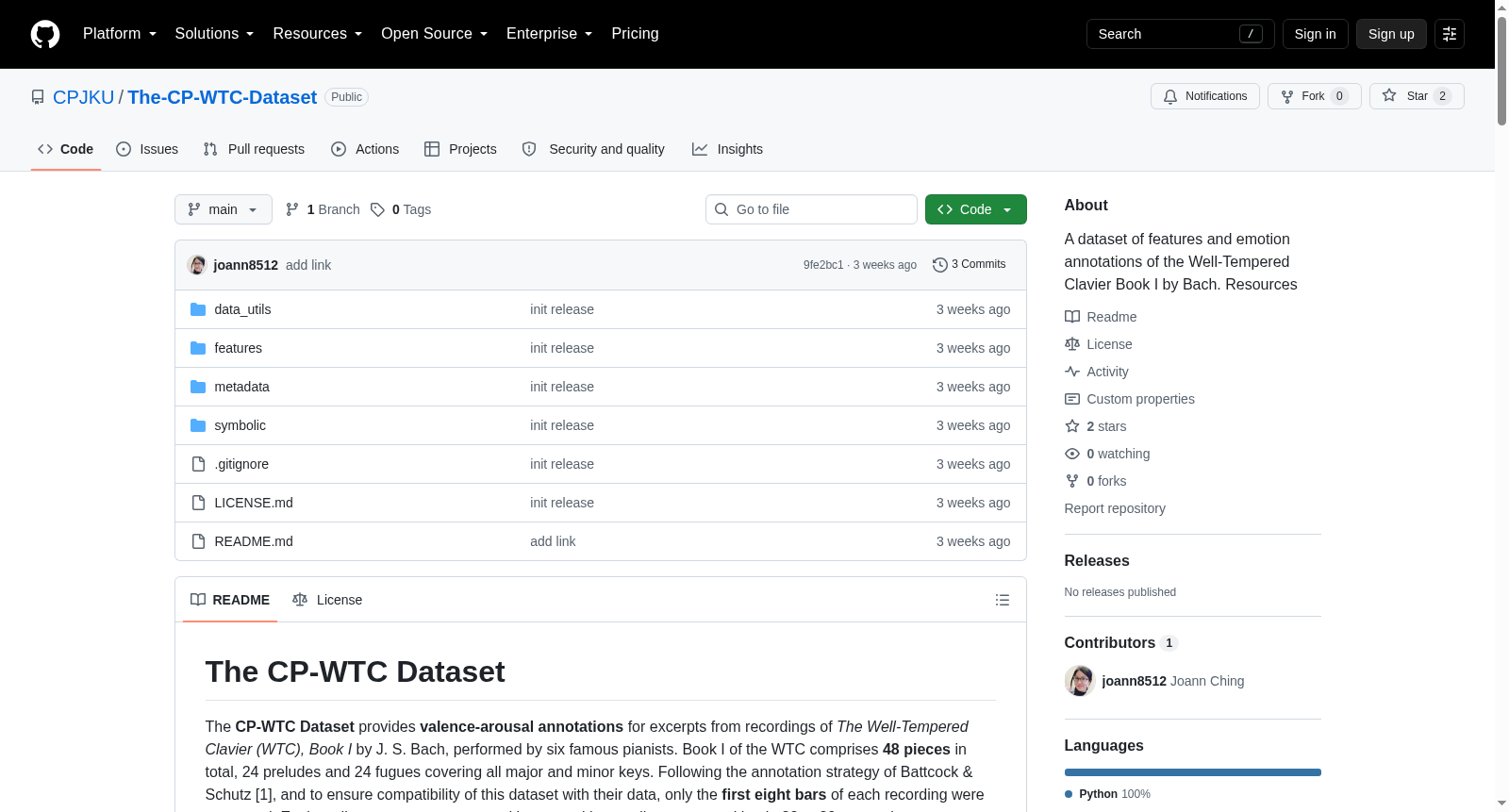Screen dimensions: 1509x812
Task: View the 3 Commits history
Action: point(970,265)
